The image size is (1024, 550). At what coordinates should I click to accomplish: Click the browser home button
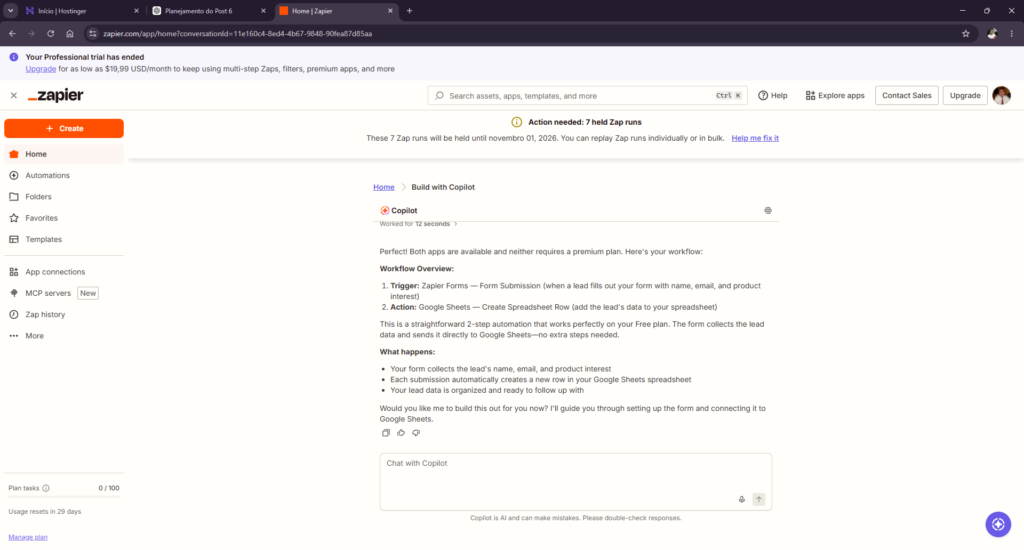click(70, 34)
